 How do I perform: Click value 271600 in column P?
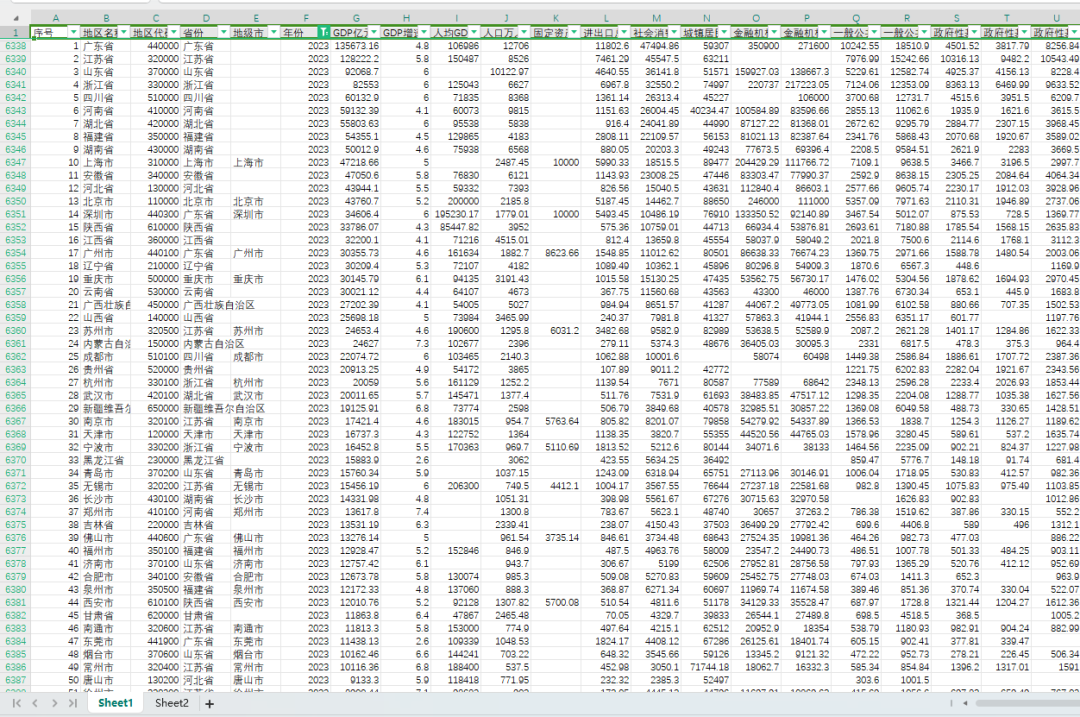pyautogui.click(x=807, y=46)
